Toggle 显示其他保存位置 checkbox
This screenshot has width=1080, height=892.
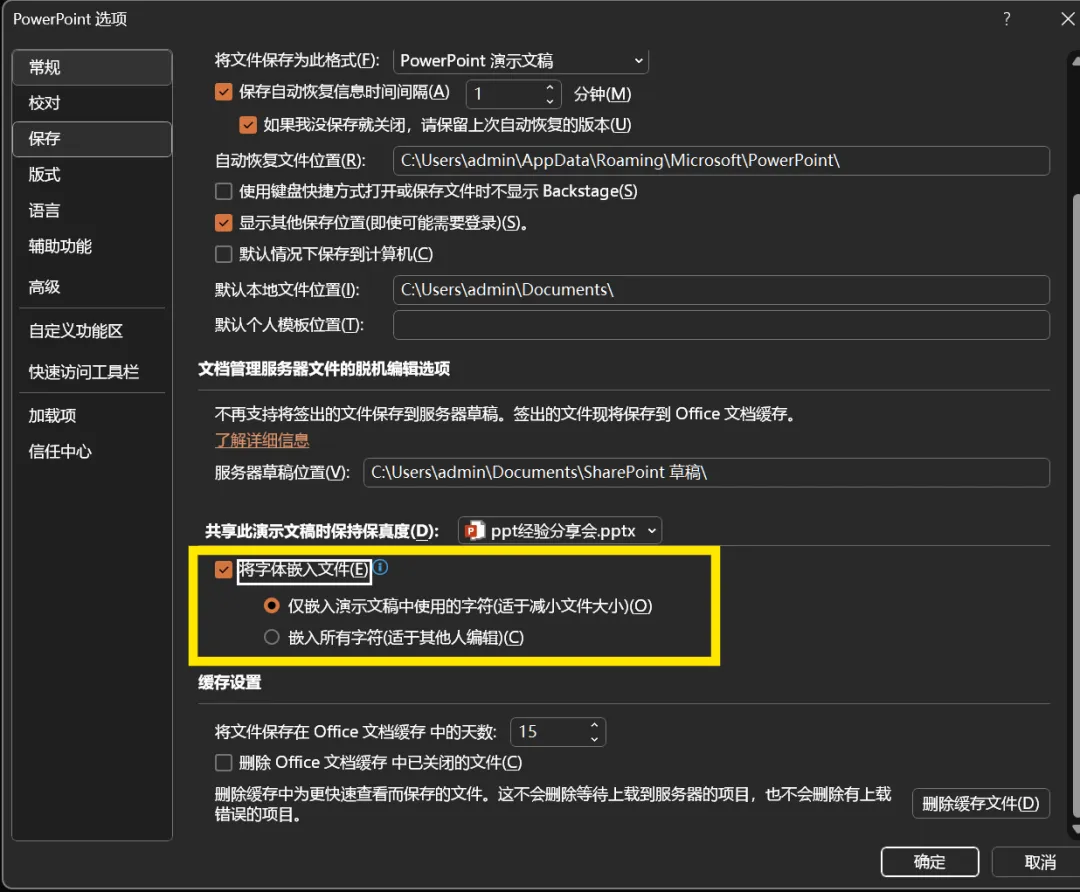pyautogui.click(x=224, y=222)
